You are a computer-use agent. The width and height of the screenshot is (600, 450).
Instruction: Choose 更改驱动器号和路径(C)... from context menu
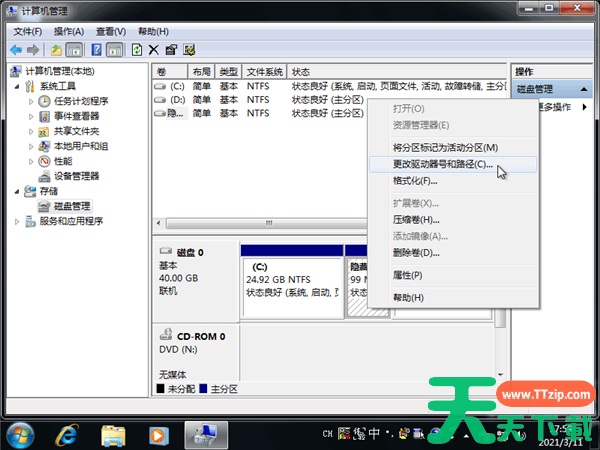tap(430, 164)
